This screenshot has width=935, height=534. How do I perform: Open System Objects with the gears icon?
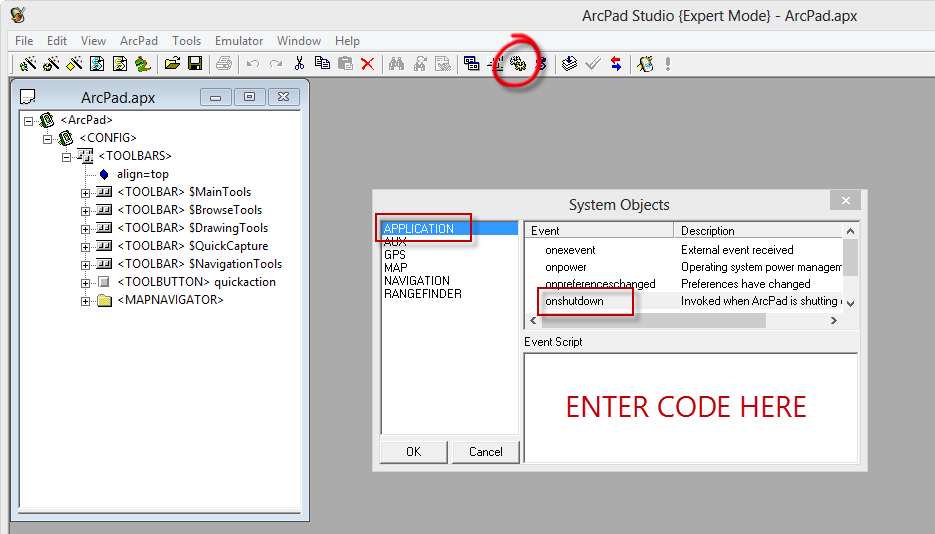pyautogui.click(x=518, y=63)
